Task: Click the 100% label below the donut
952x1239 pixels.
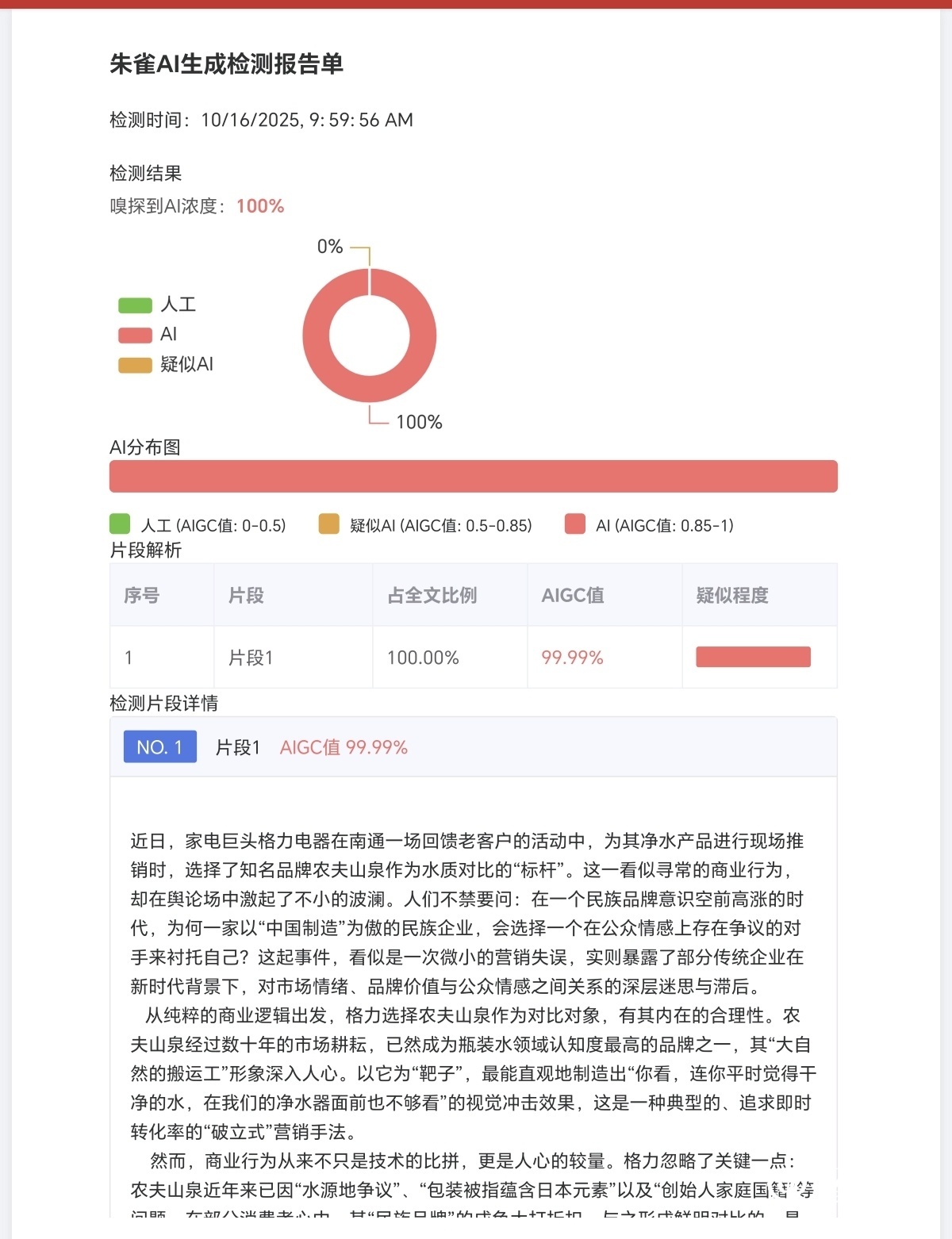Action: tap(419, 422)
